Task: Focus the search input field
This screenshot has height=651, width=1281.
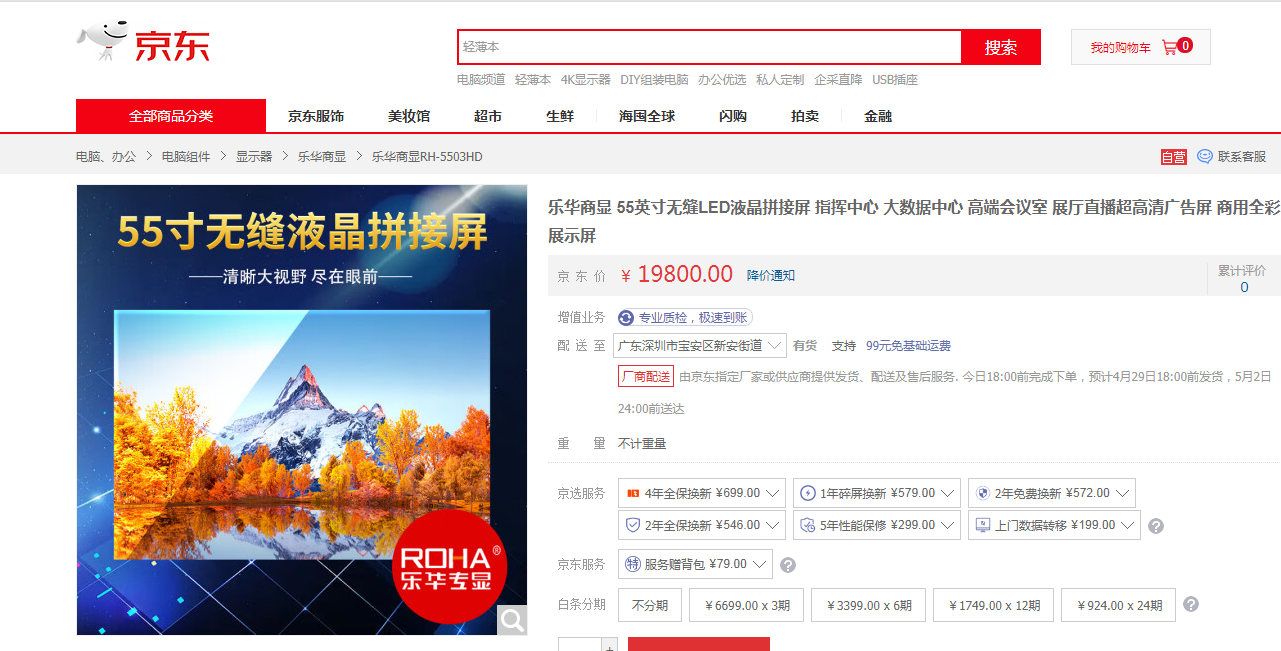Action: tap(710, 47)
